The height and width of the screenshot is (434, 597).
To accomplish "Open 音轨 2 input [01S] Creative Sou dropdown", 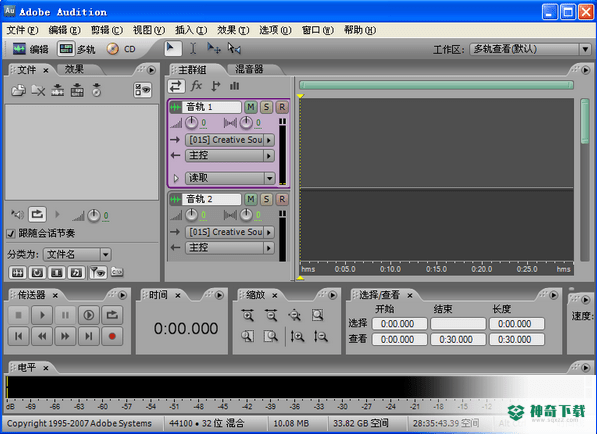I will (x=230, y=232).
